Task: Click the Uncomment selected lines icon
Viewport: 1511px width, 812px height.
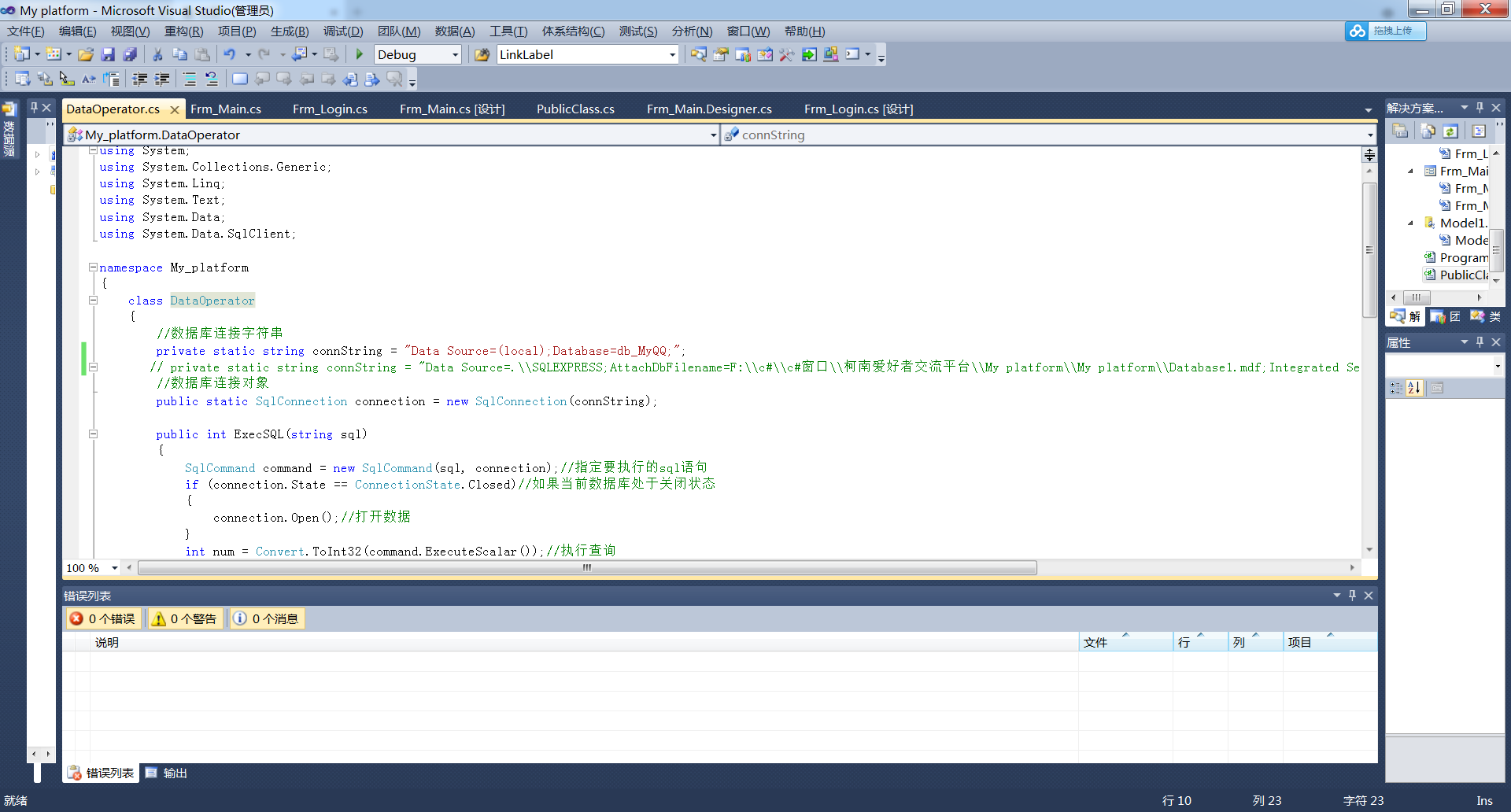Action: (x=212, y=79)
